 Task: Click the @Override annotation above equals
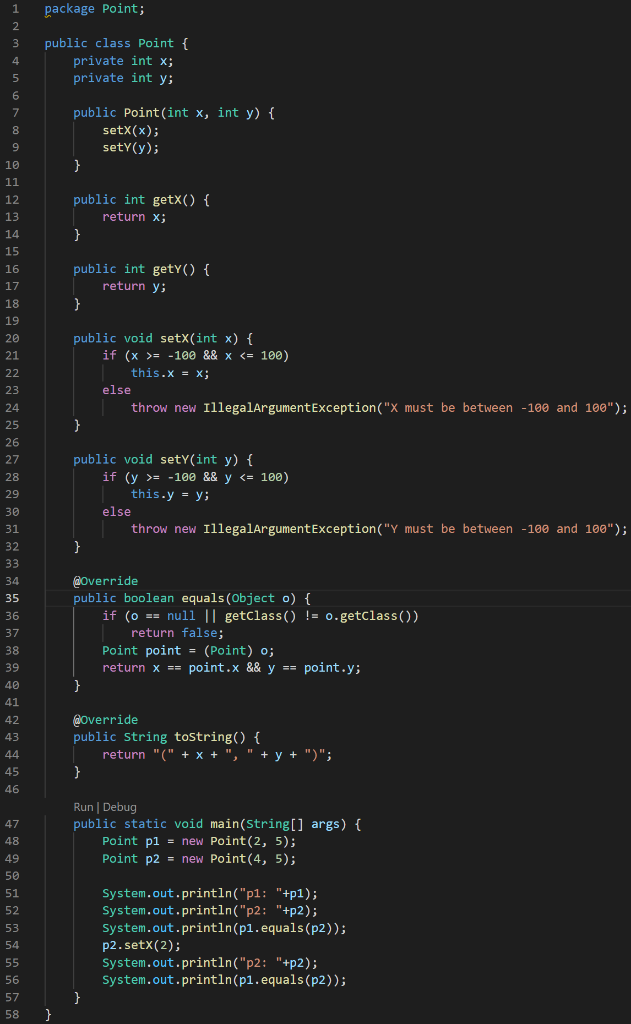(x=105, y=581)
